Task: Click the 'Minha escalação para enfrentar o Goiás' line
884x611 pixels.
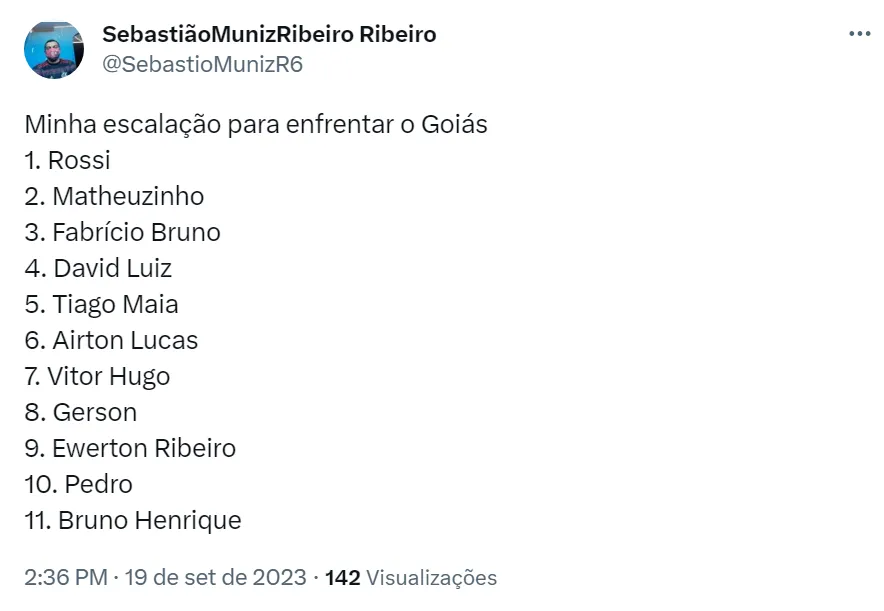Action: tap(256, 125)
